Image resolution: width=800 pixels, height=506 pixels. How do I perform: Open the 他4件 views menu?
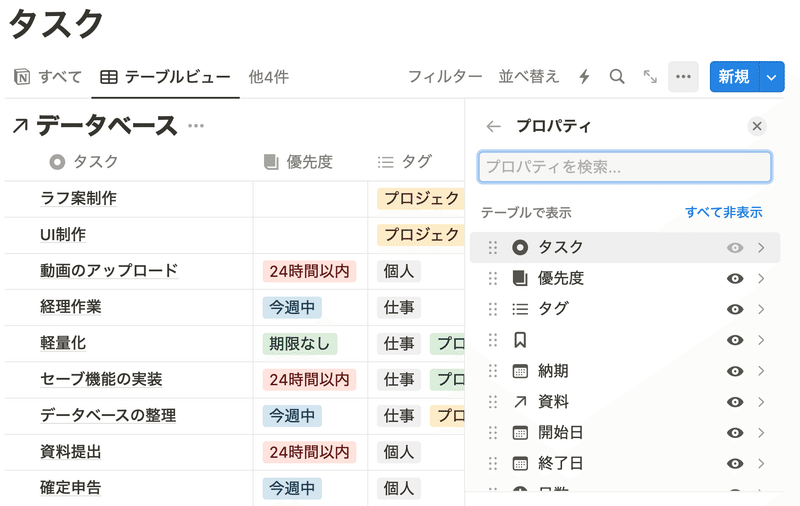pos(268,77)
